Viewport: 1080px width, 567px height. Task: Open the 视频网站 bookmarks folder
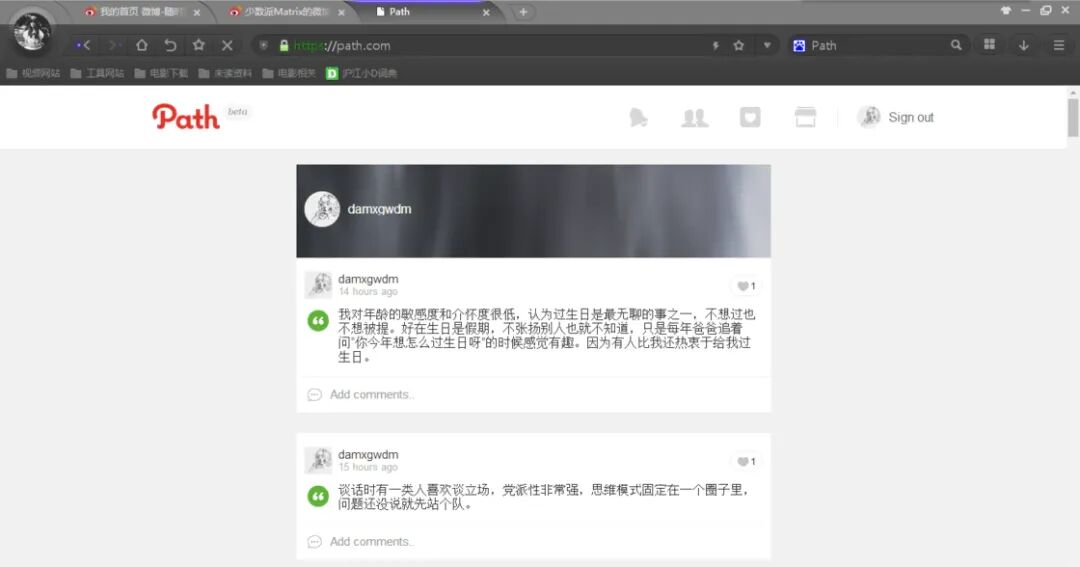34,73
